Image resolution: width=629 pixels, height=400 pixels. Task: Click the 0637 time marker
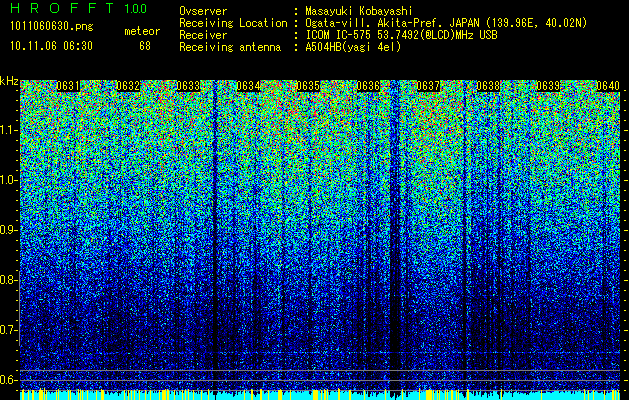click(x=428, y=86)
